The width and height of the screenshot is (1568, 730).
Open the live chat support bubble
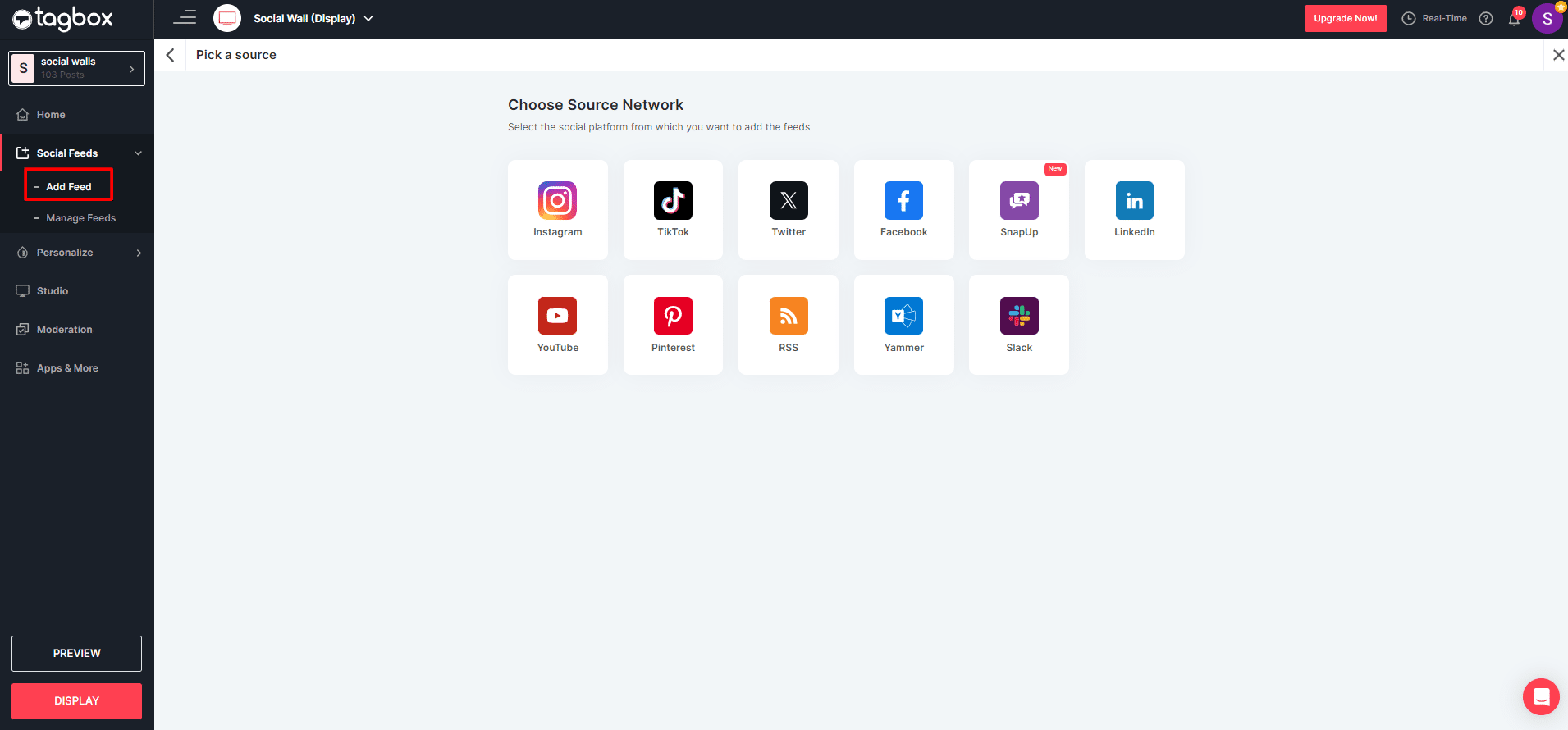(1540, 697)
